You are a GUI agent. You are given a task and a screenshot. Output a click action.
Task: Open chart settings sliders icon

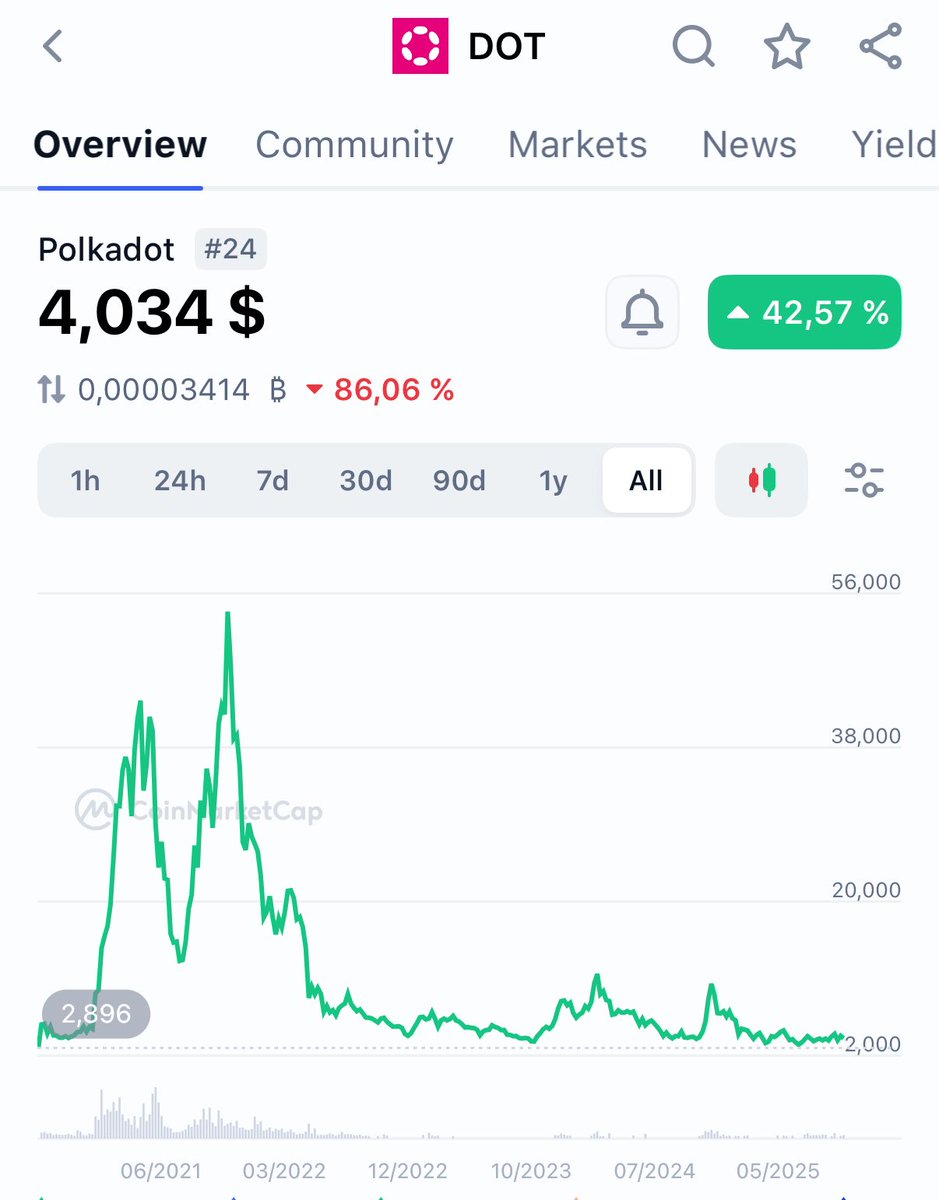tap(864, 480)
